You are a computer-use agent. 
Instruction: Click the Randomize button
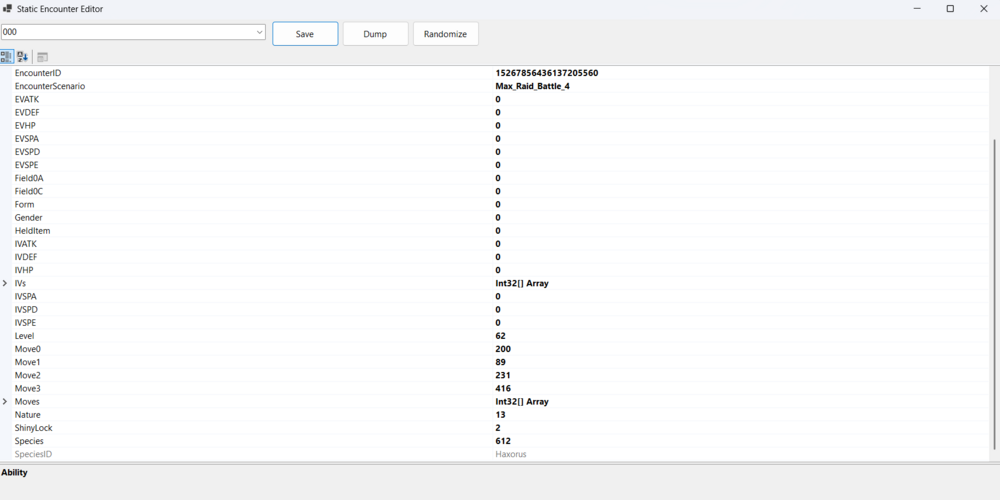[x=445, y=34]
